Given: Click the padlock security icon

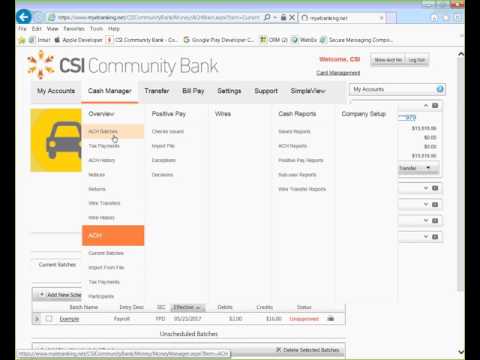Looking at the screenshot, I should [283, 17].
